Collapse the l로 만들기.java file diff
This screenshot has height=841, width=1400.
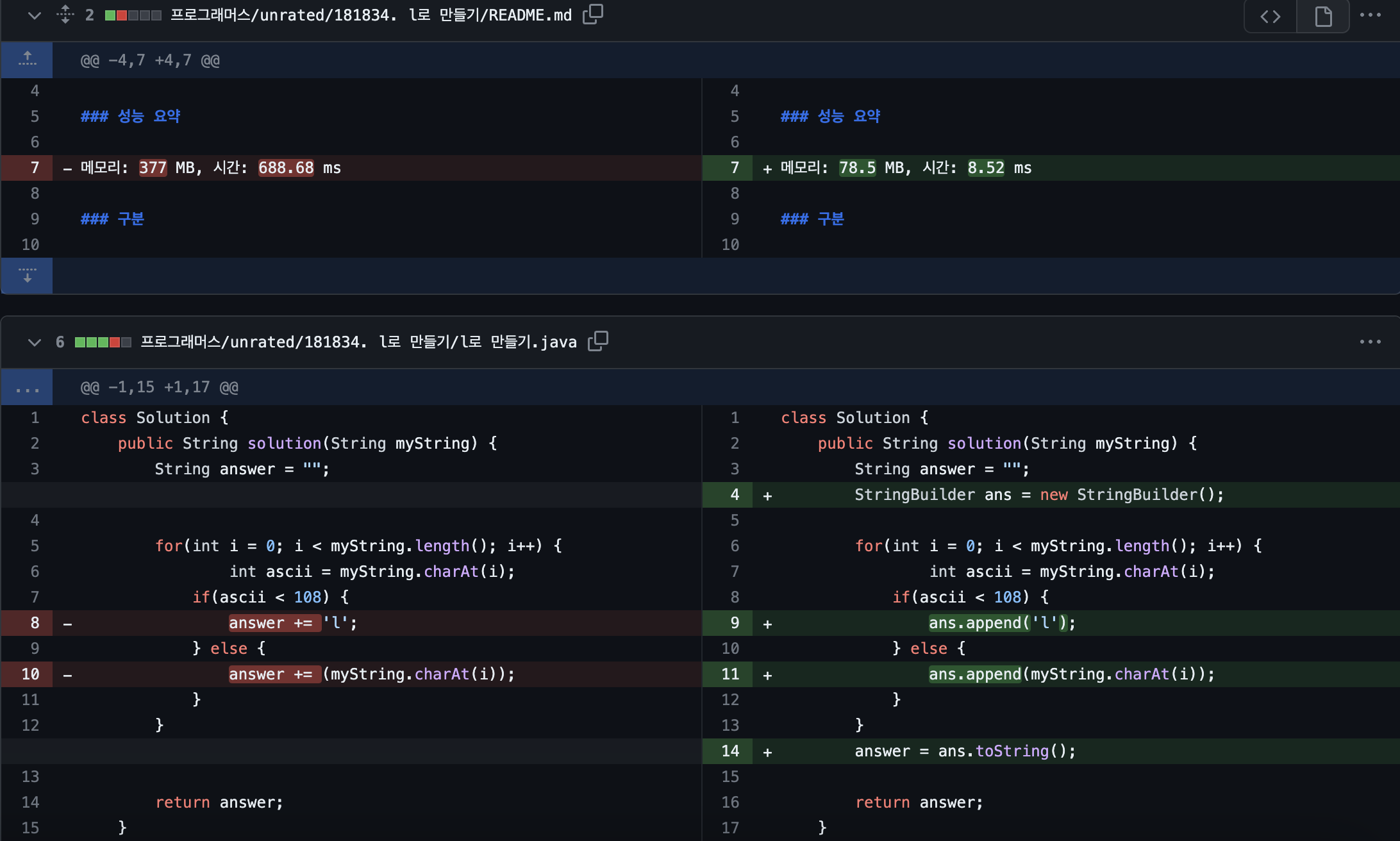[x=35, y=342]
